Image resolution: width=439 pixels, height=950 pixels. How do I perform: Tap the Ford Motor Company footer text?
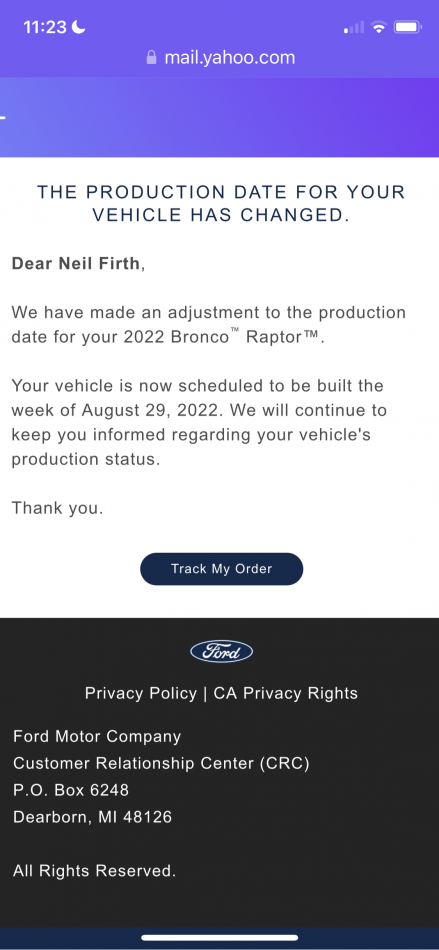coord(97,737)
